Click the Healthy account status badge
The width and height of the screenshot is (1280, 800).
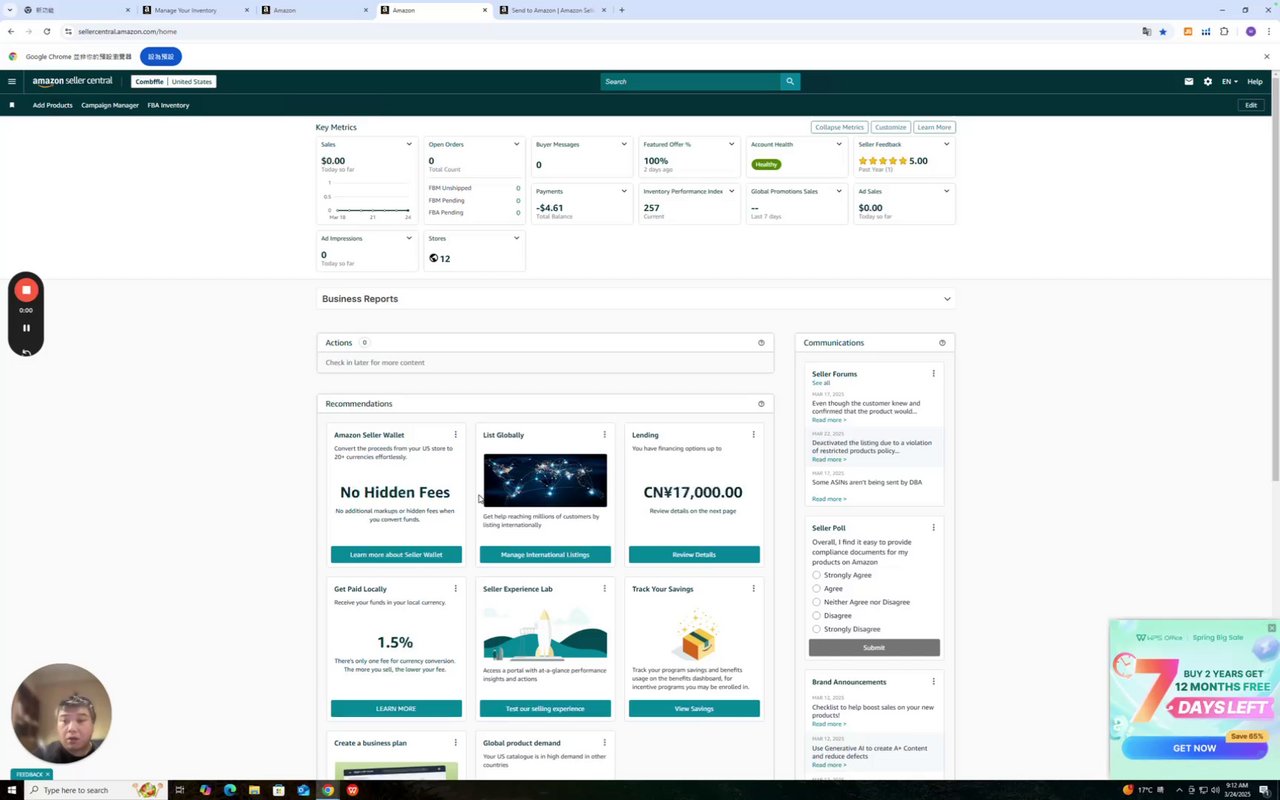(x=766, y=164)
